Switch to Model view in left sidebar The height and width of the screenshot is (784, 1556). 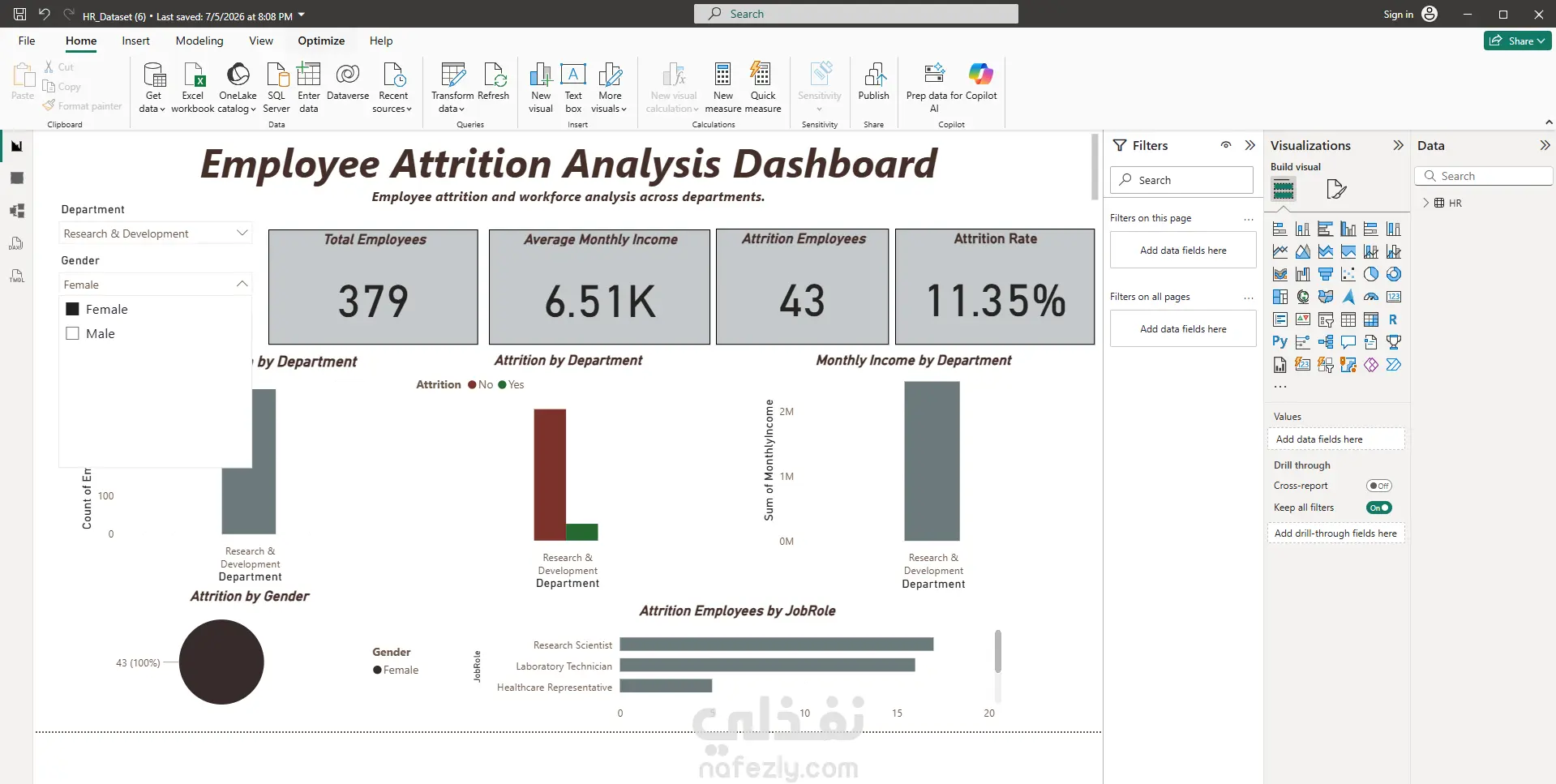[x=17, y=211]
